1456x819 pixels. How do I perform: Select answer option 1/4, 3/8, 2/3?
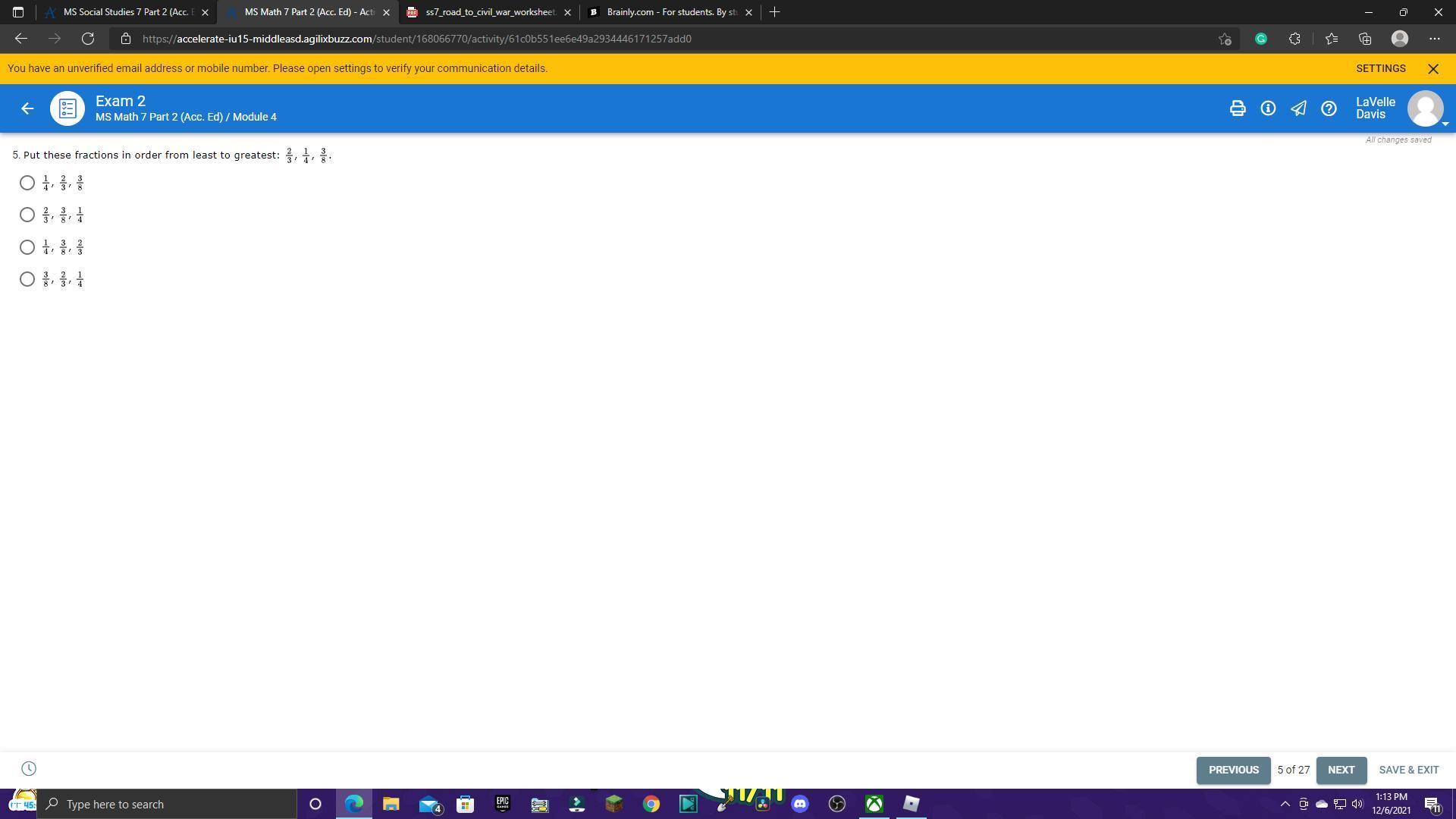pyautogui.click(x=27, y=247)
